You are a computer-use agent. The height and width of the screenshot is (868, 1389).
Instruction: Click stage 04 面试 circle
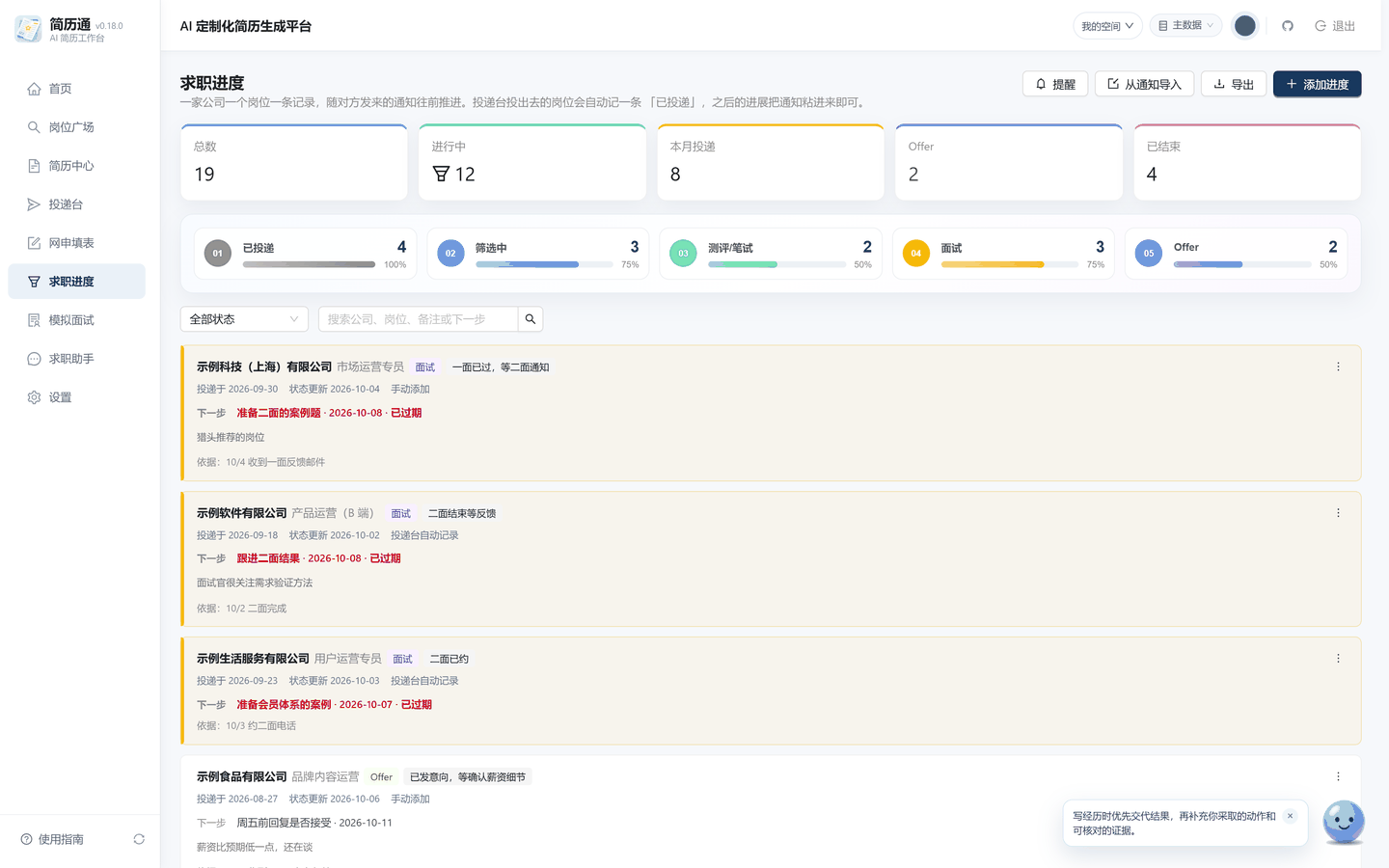(916, 254)
